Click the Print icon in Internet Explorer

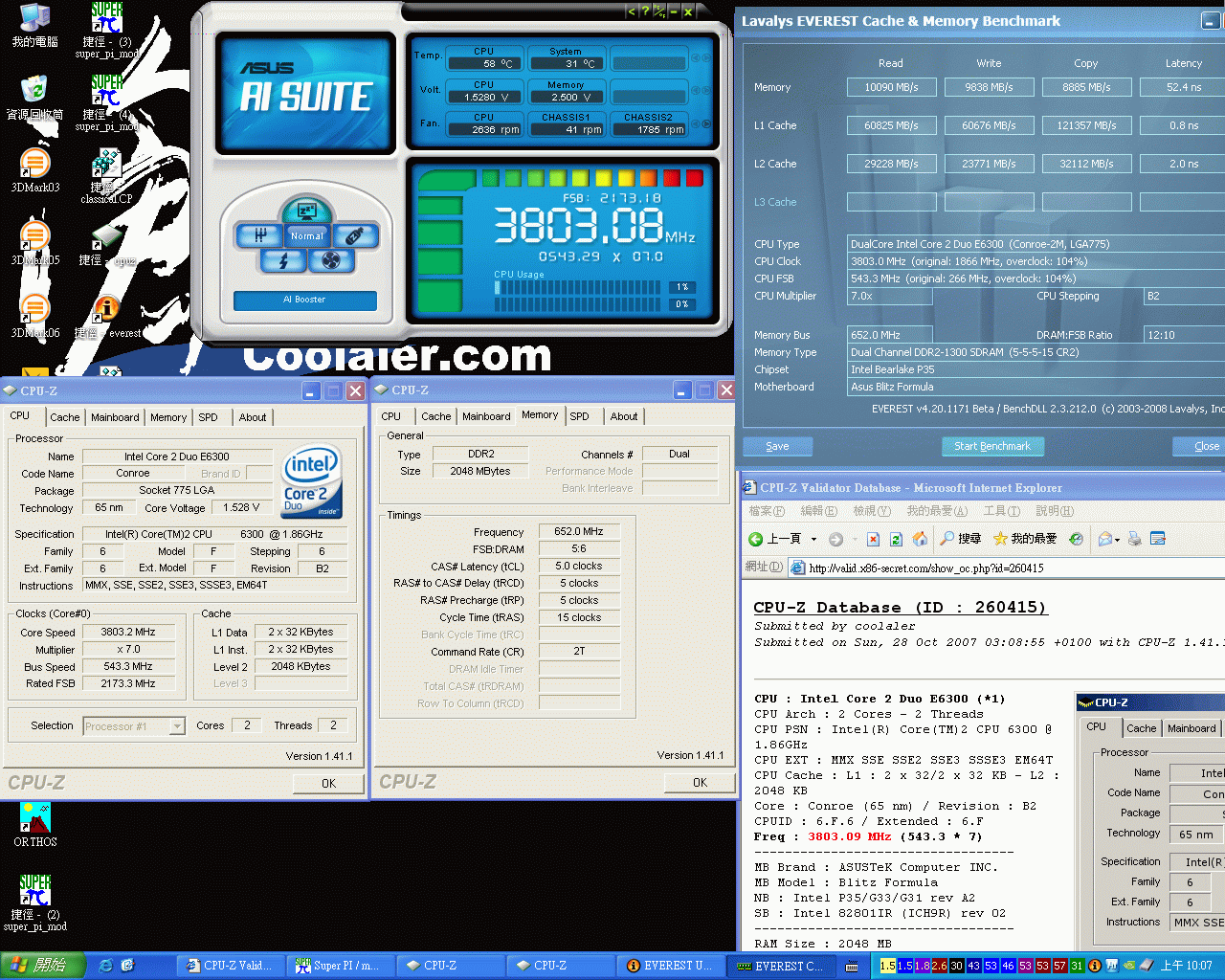[x=1134, y=539]
